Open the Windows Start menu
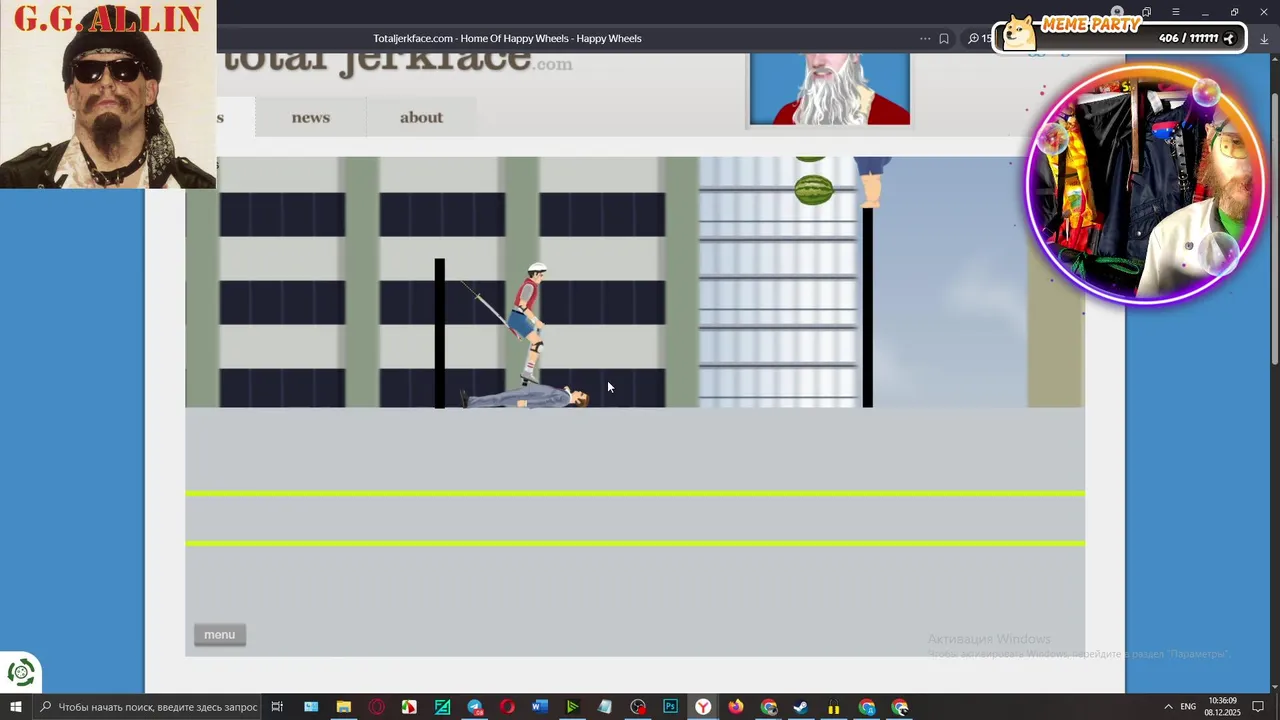This screenshot has height=720, width=1280. click(x=16, y=707)
